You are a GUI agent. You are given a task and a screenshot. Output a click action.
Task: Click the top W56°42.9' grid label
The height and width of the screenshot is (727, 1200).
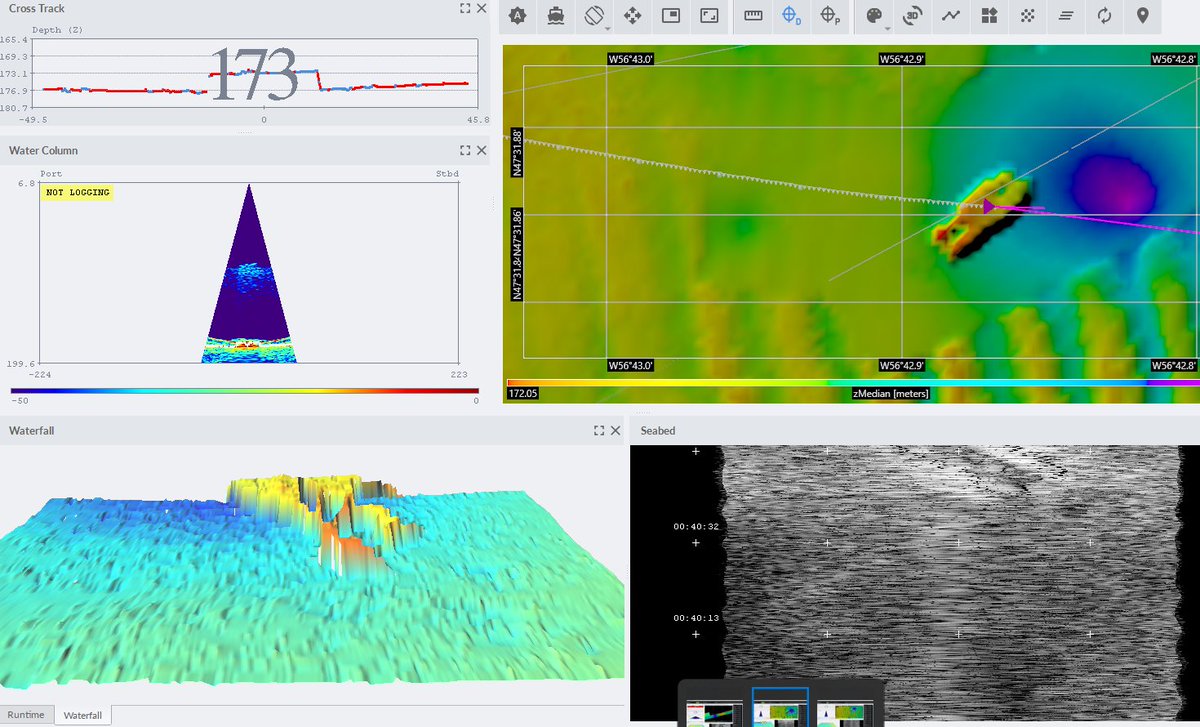[901, 60]
